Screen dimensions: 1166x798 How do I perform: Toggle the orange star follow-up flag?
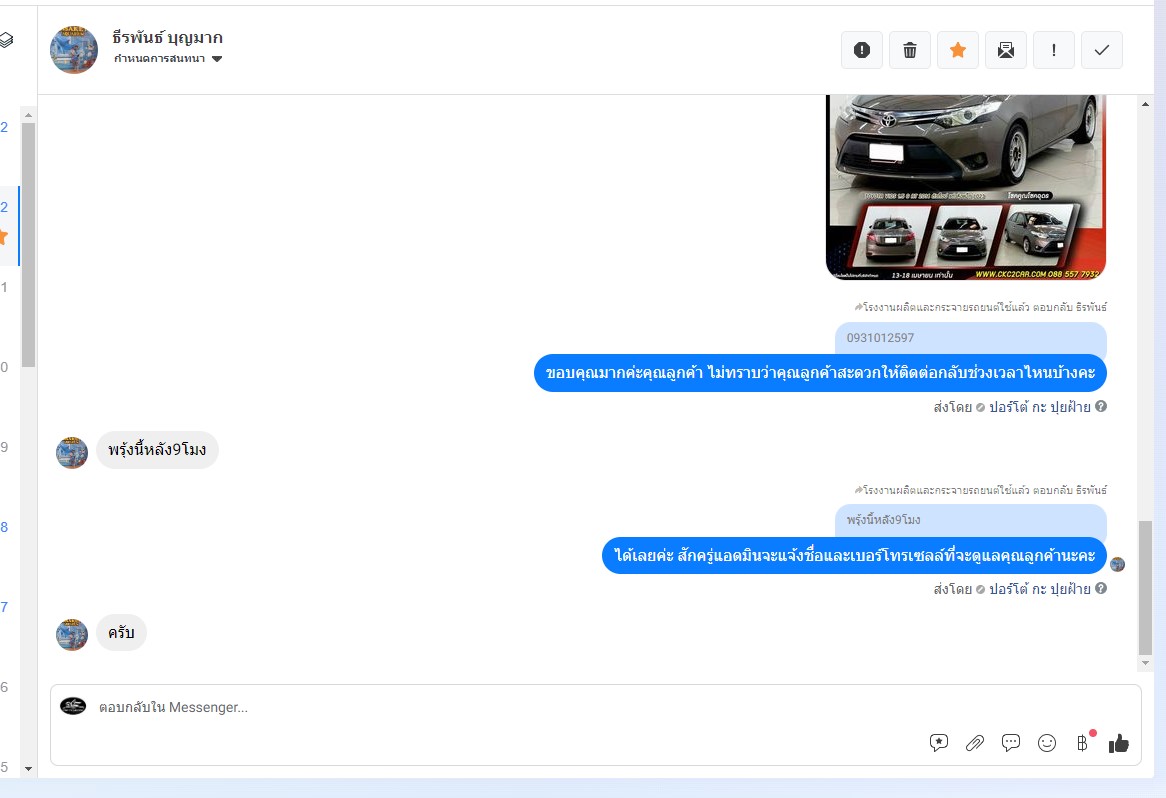(958, 50)
